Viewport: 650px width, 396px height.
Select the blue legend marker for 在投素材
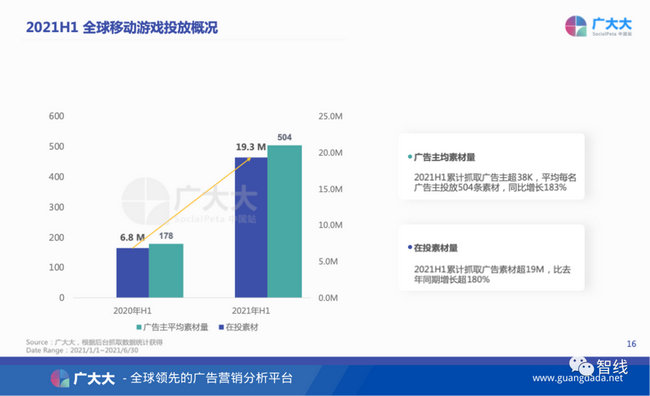[x=221, y=327]
